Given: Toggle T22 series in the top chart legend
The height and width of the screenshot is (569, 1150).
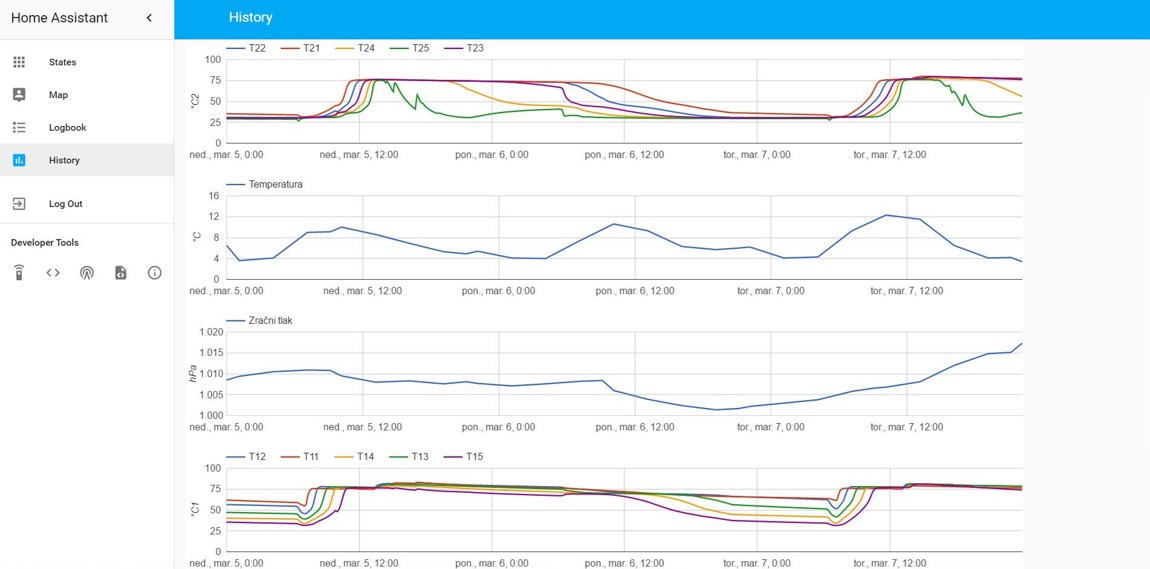Looking at the screenshot, I should pyautogui.click(x=246, y=48).
